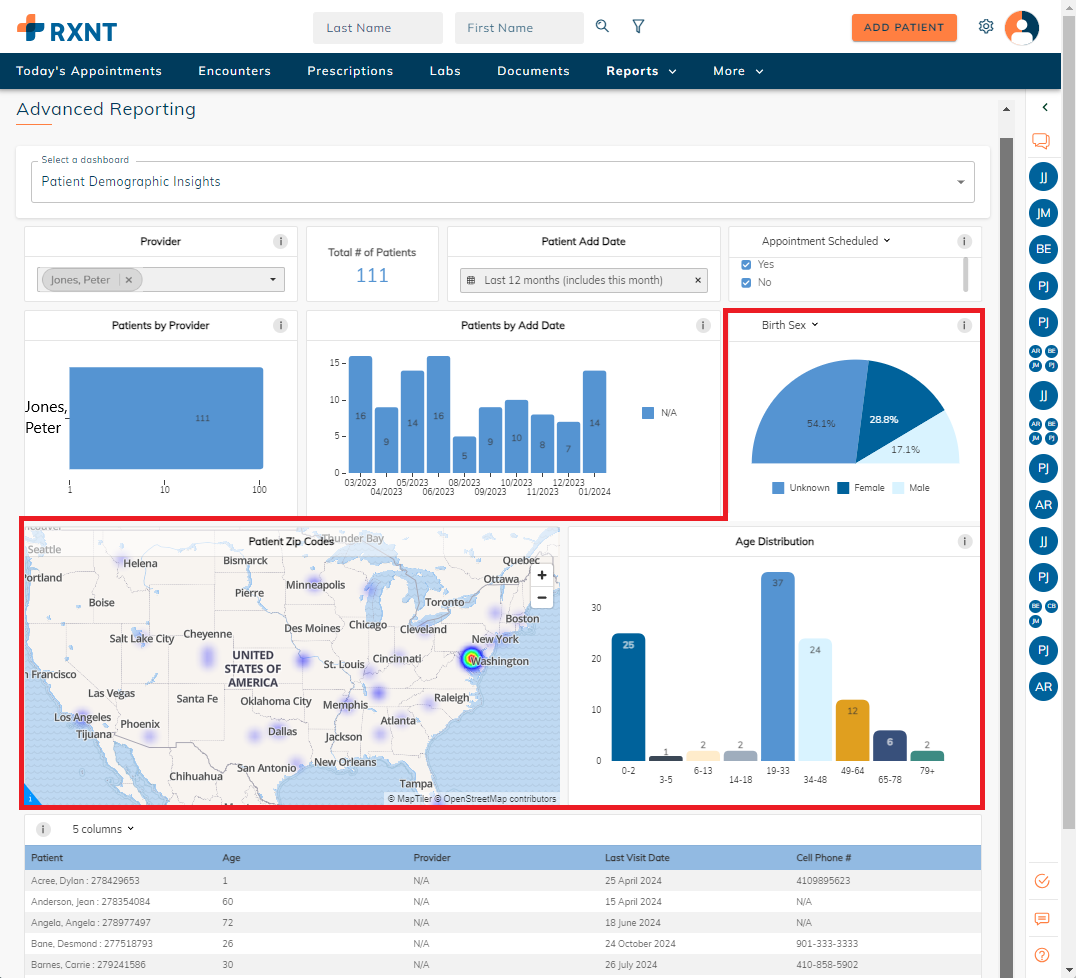Open the tasks checkmark icon in sidebar
The width and height of the screenshot is (1076, 978).
(x=1042, y=881)
